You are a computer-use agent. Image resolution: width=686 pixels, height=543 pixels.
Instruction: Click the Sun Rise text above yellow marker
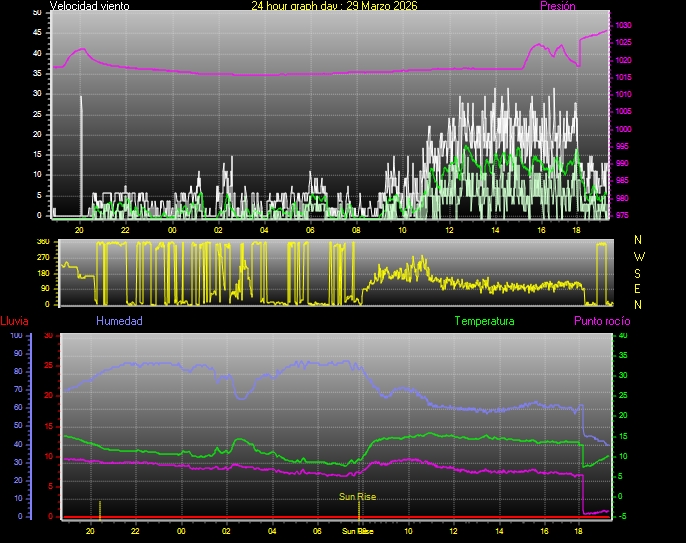(357, 496)
